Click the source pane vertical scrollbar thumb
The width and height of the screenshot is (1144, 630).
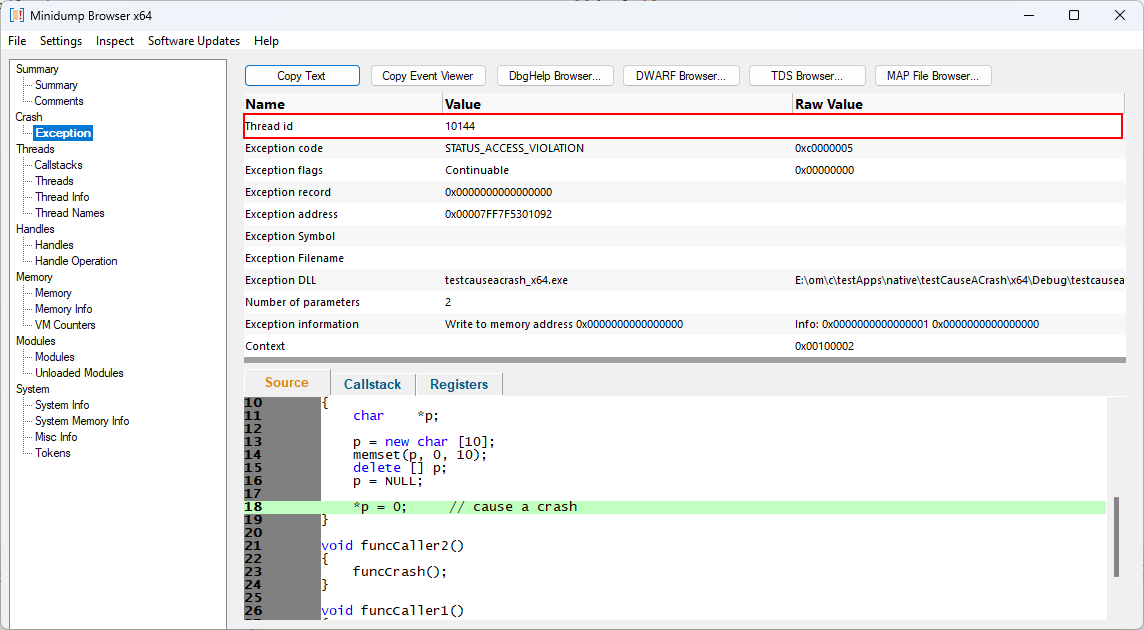pos(1116,537)
